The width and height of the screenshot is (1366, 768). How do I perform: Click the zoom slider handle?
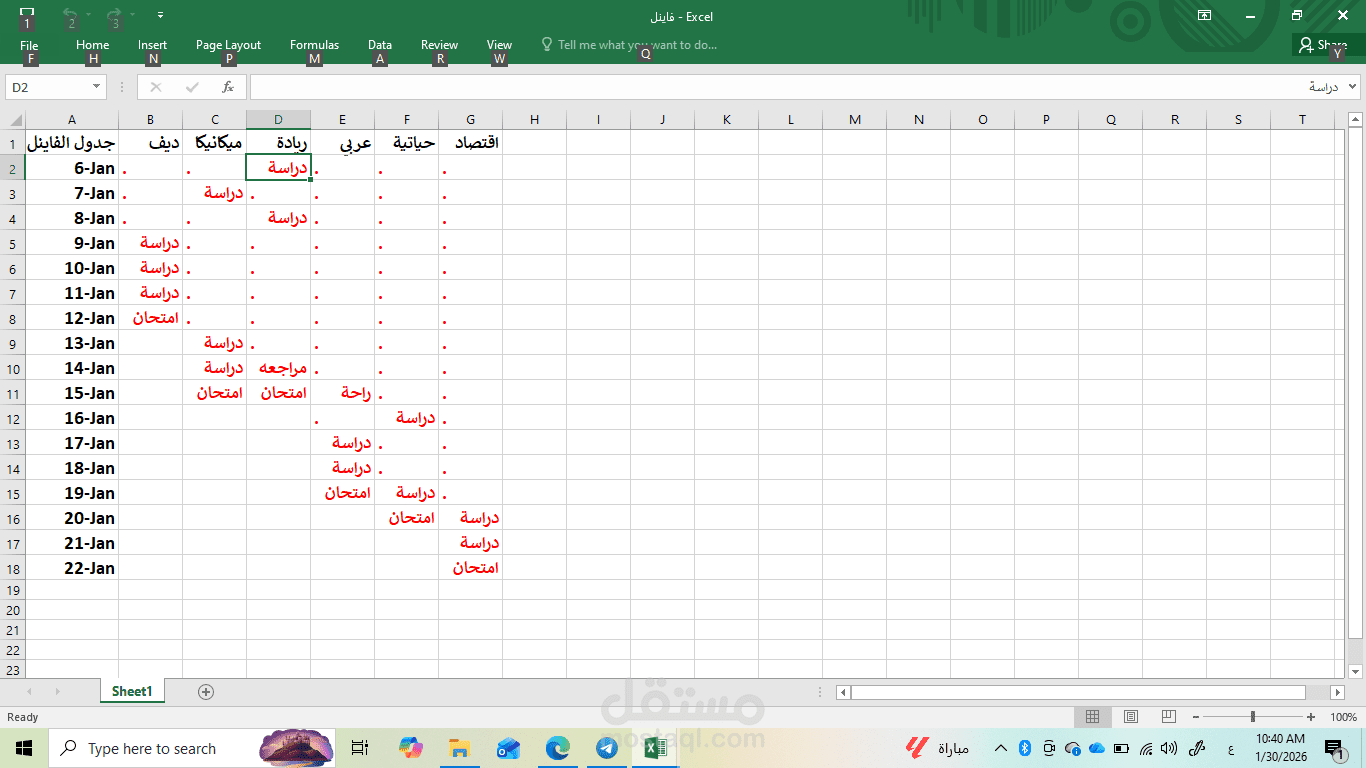click(1253, 717)
